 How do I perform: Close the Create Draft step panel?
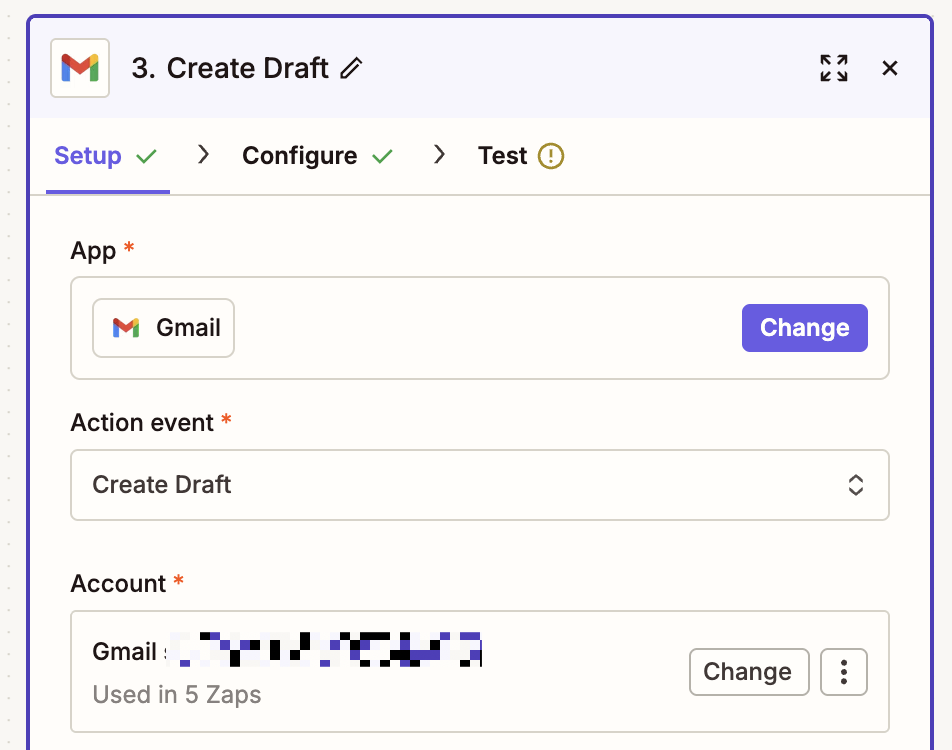pyautogui.click(x=889, y=68)
